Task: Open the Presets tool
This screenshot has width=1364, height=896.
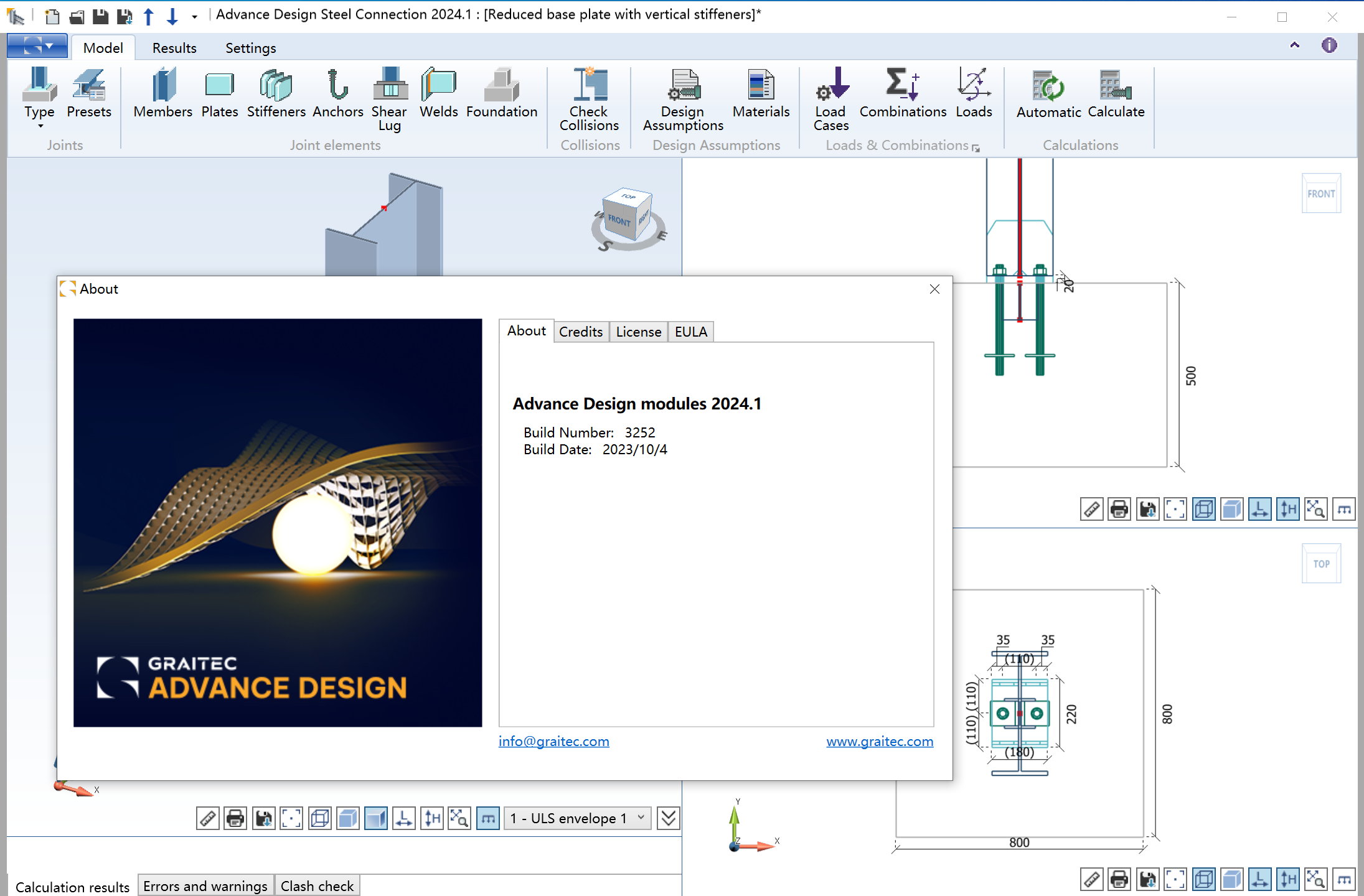Action: (88, 93)
